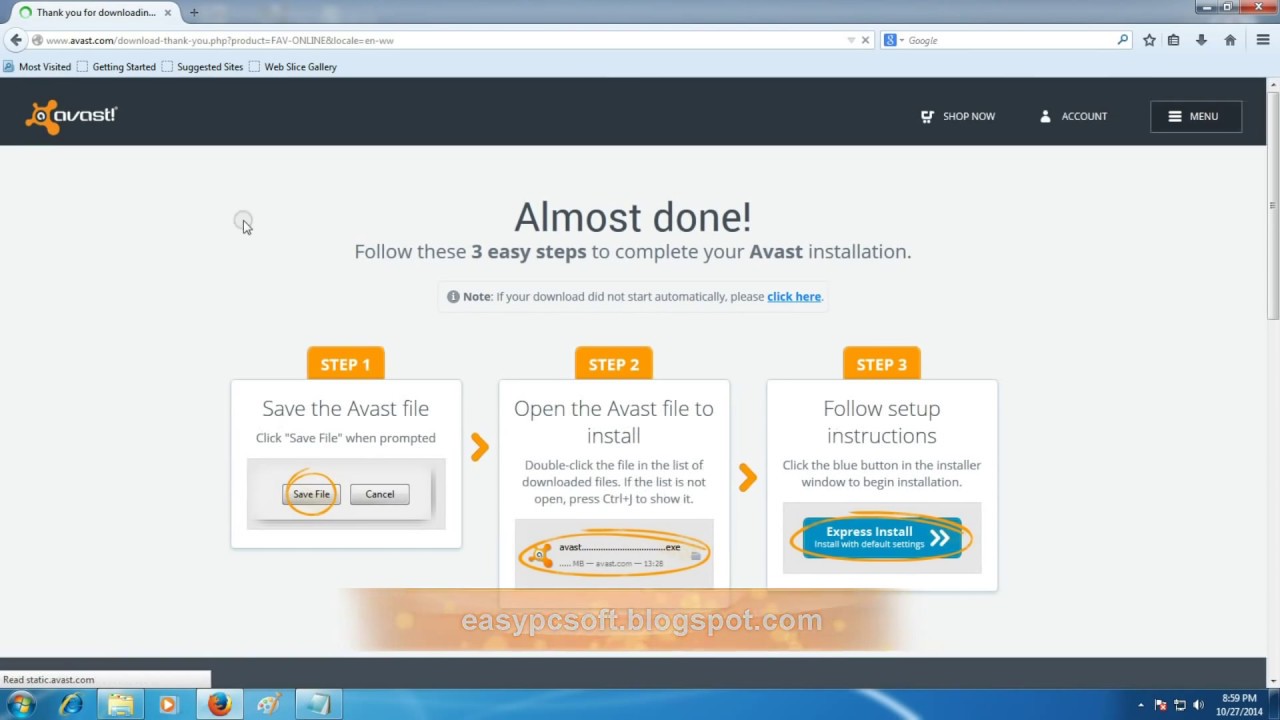This screenshot has width=1280, height=720.
Task: Open the SHOP NOW cart link
Action: [958, 116]
